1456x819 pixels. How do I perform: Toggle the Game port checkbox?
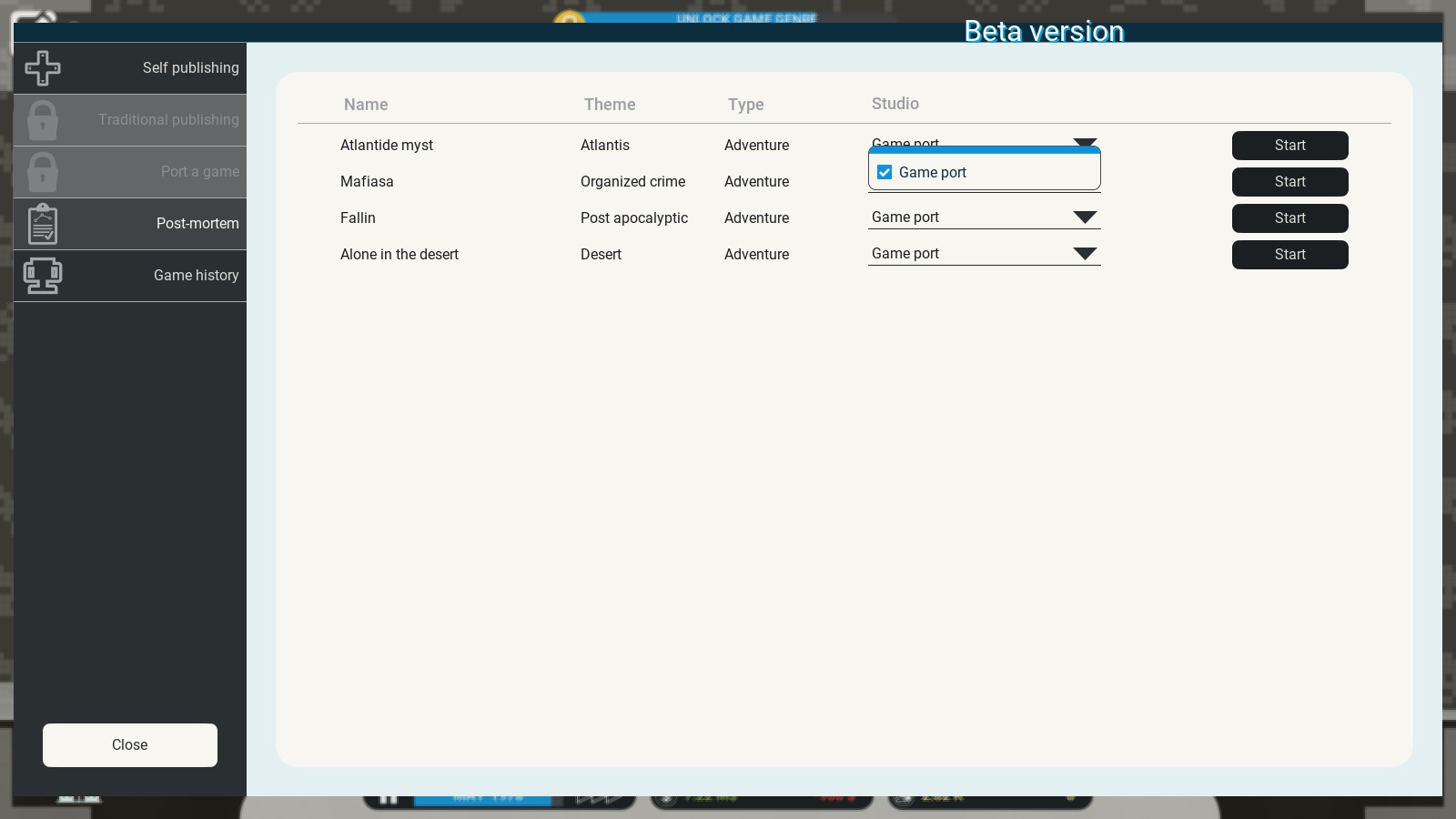pos(885,173)
